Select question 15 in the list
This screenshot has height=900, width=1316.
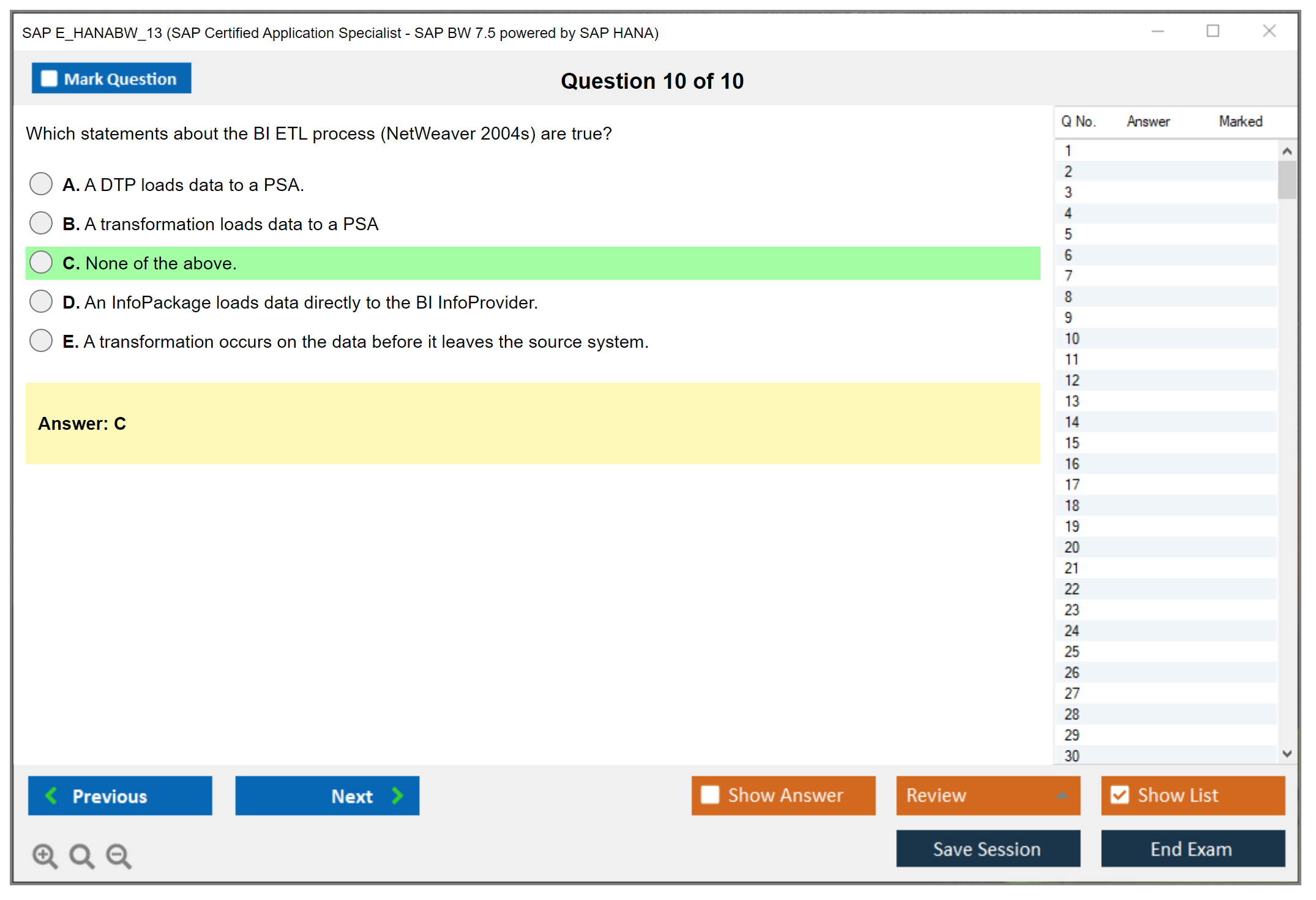(x=1072, y=443)
